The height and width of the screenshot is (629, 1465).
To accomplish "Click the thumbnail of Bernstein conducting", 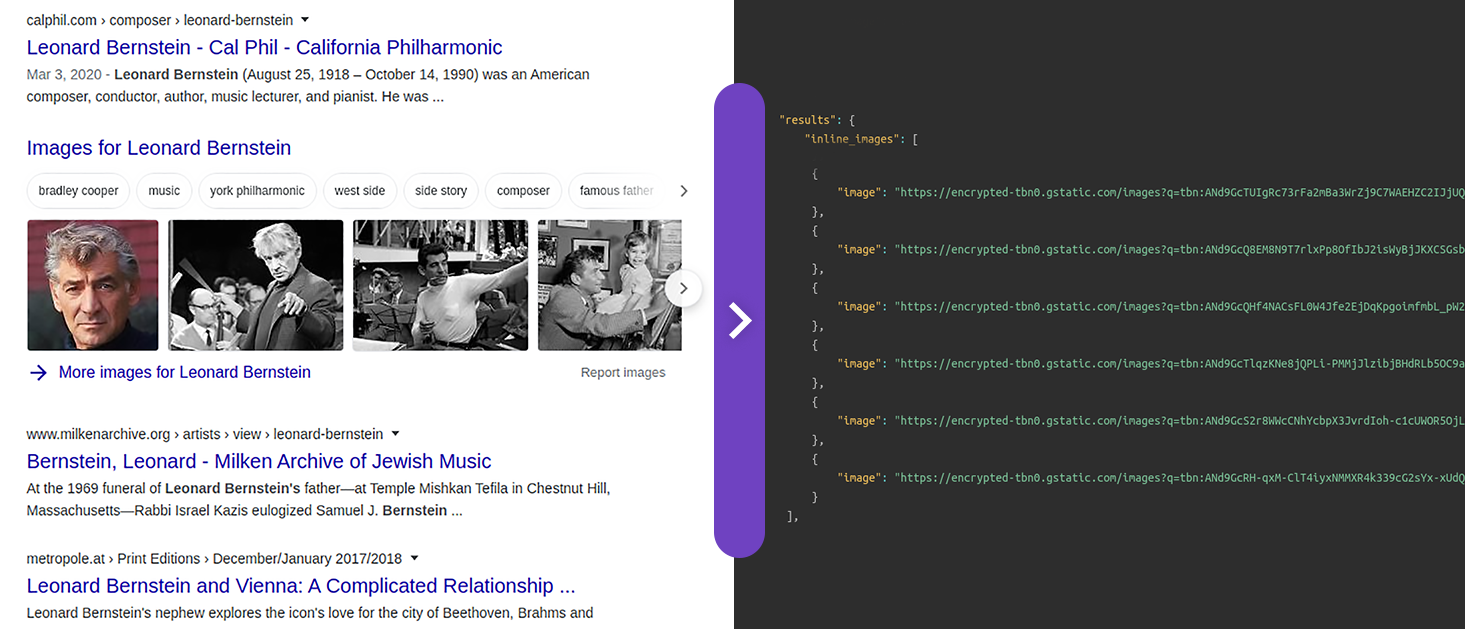I will (x=255, y=285).
